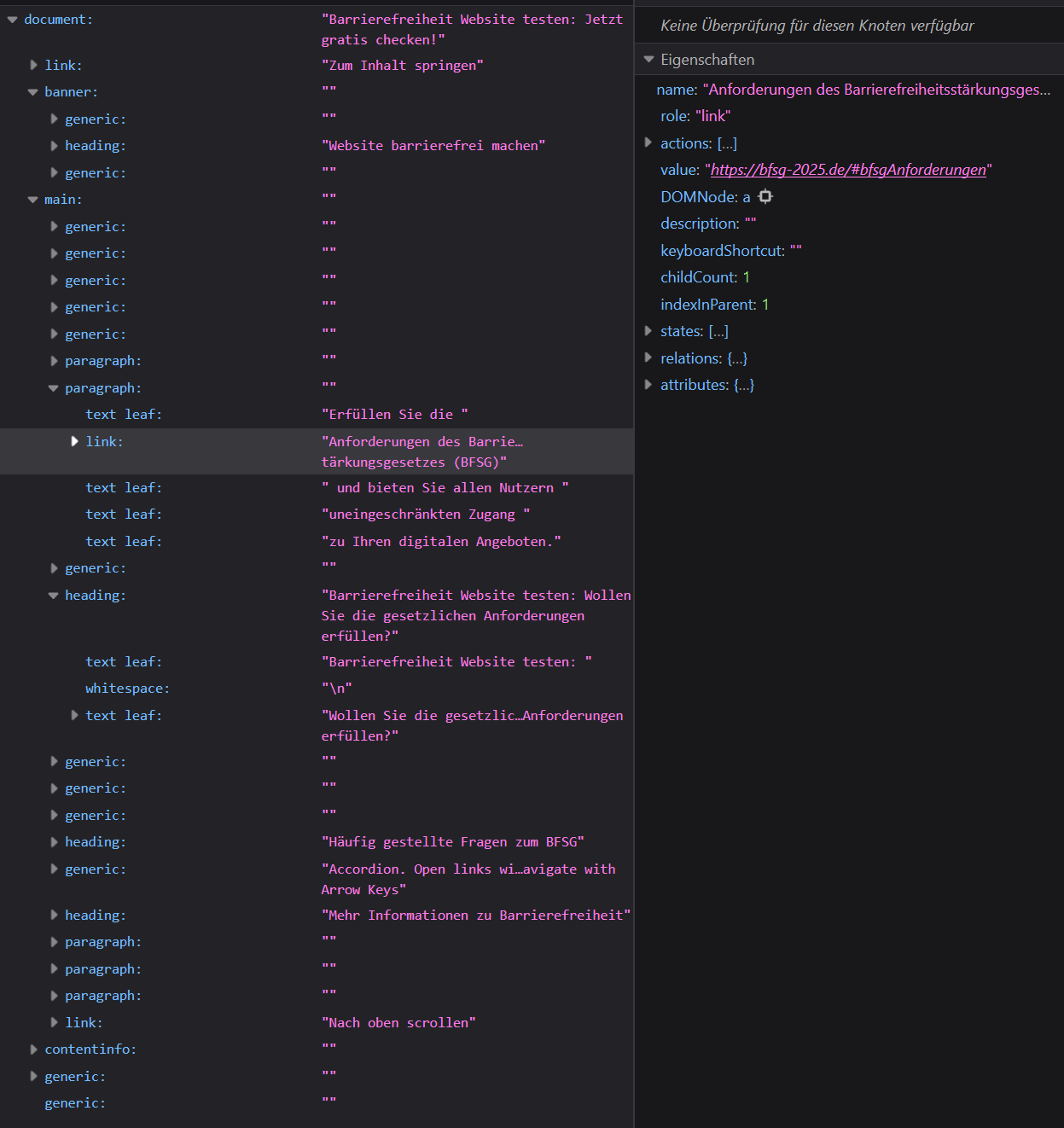Collapse the main tree node

(x=33, y=200)
